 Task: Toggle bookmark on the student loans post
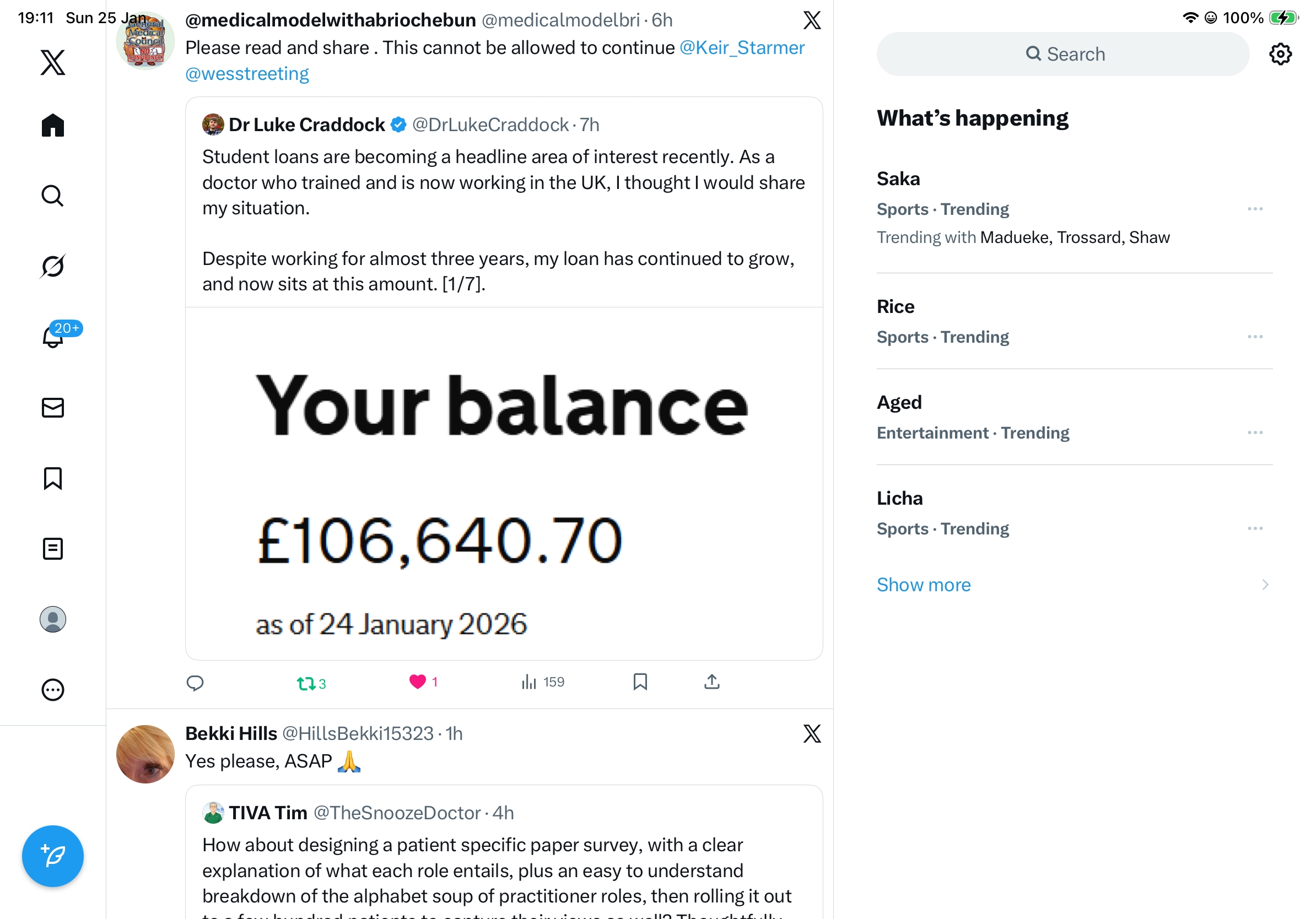(640, 681)
